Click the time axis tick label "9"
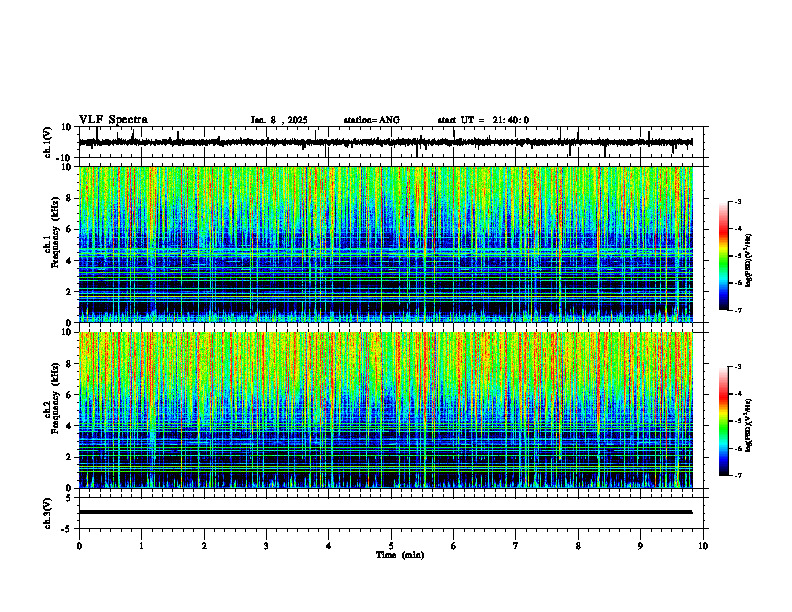The image size is (792, 612). click(640, 546)
